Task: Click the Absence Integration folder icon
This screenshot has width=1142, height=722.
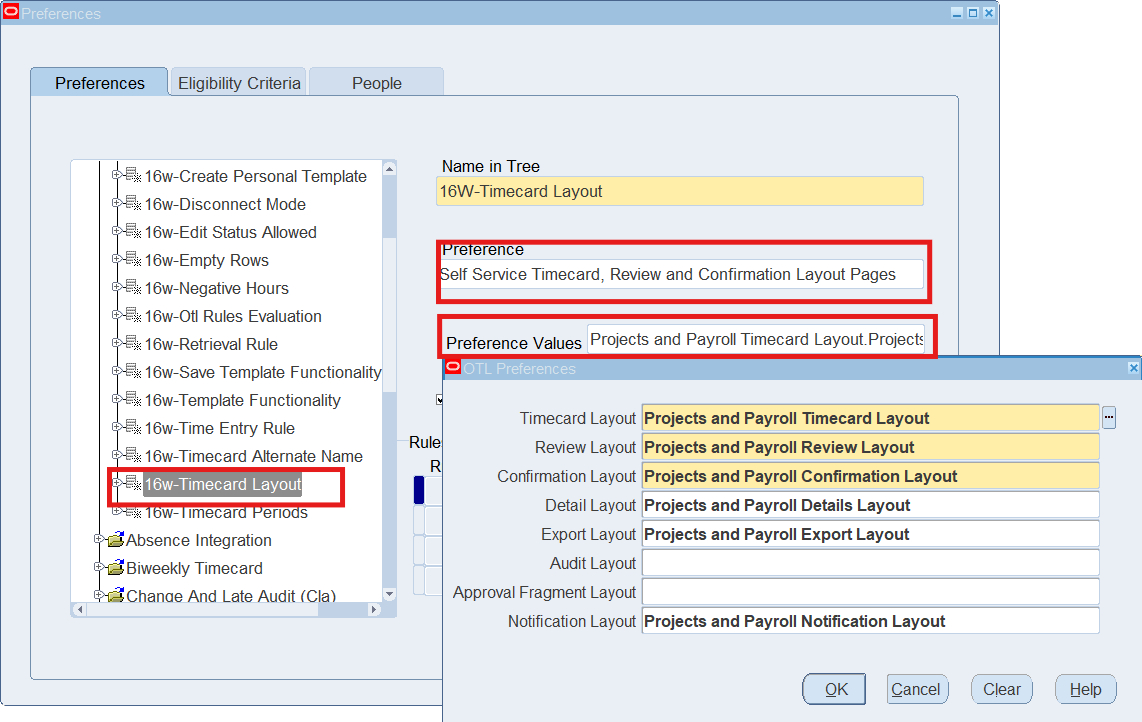Action: tap(115, 540)
